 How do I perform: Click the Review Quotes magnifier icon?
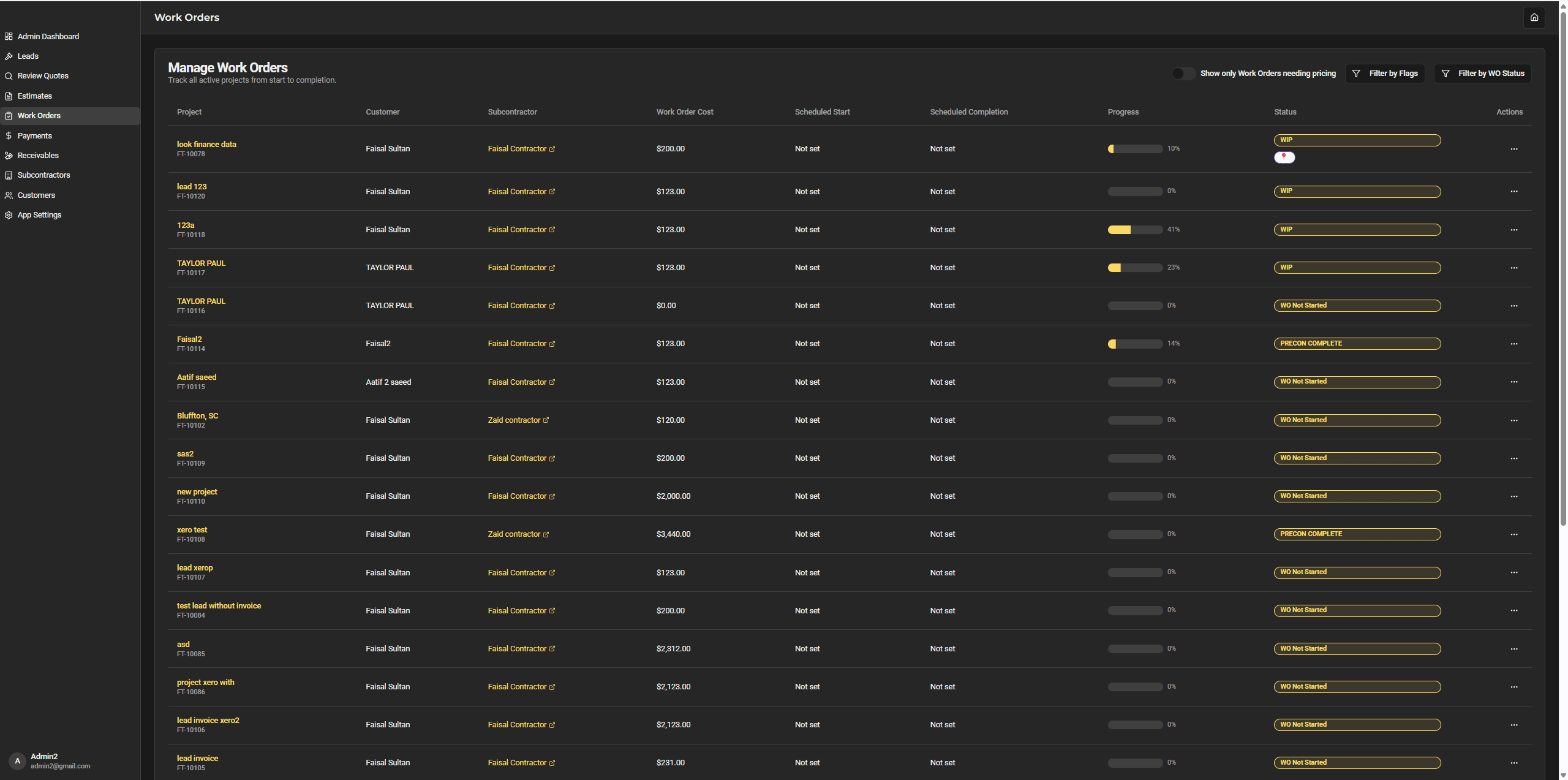(9, 76)
